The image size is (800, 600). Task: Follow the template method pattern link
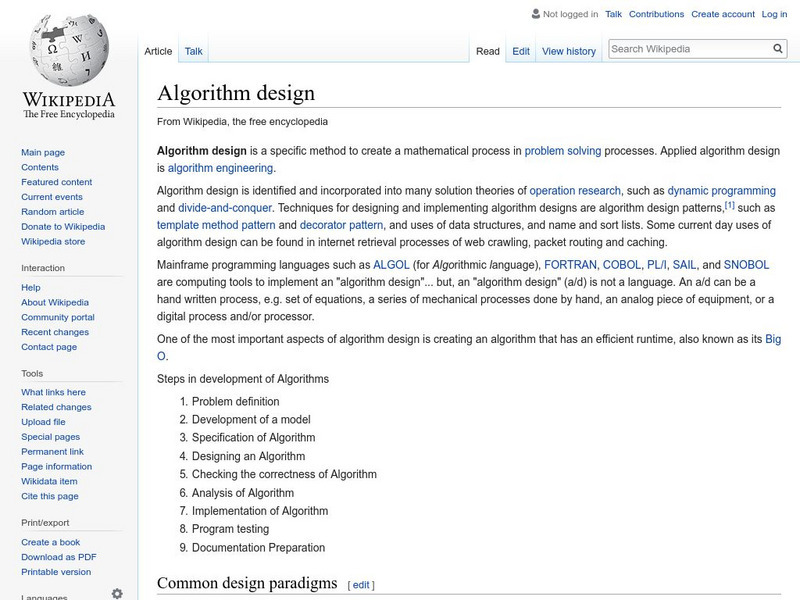216,225
